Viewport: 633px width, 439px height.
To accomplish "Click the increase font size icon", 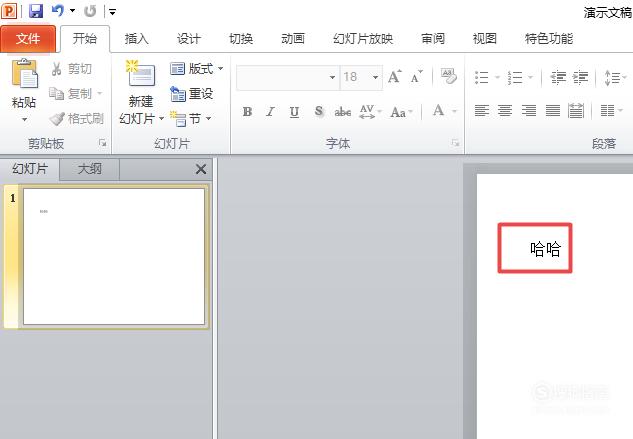I will [x=394, y=77].
